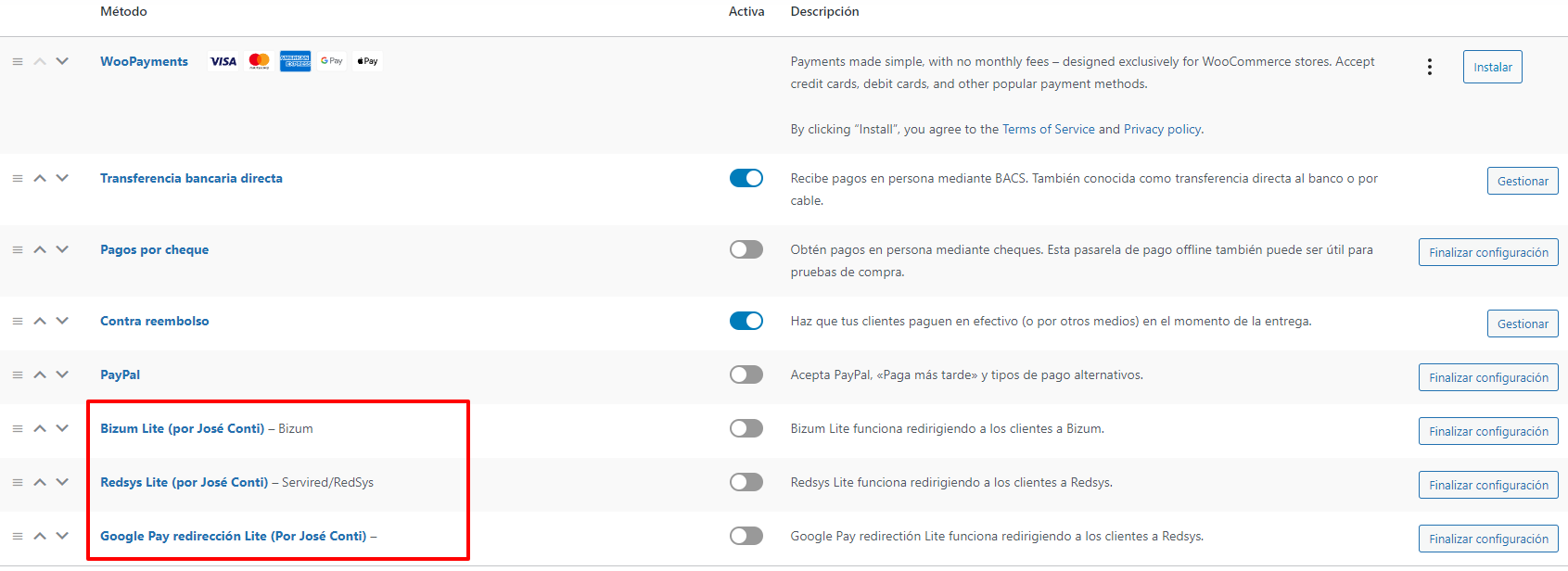Viewport: 1568px width, 571px height.
Task: Move Bizum Lite down one position
Action: 62,428
